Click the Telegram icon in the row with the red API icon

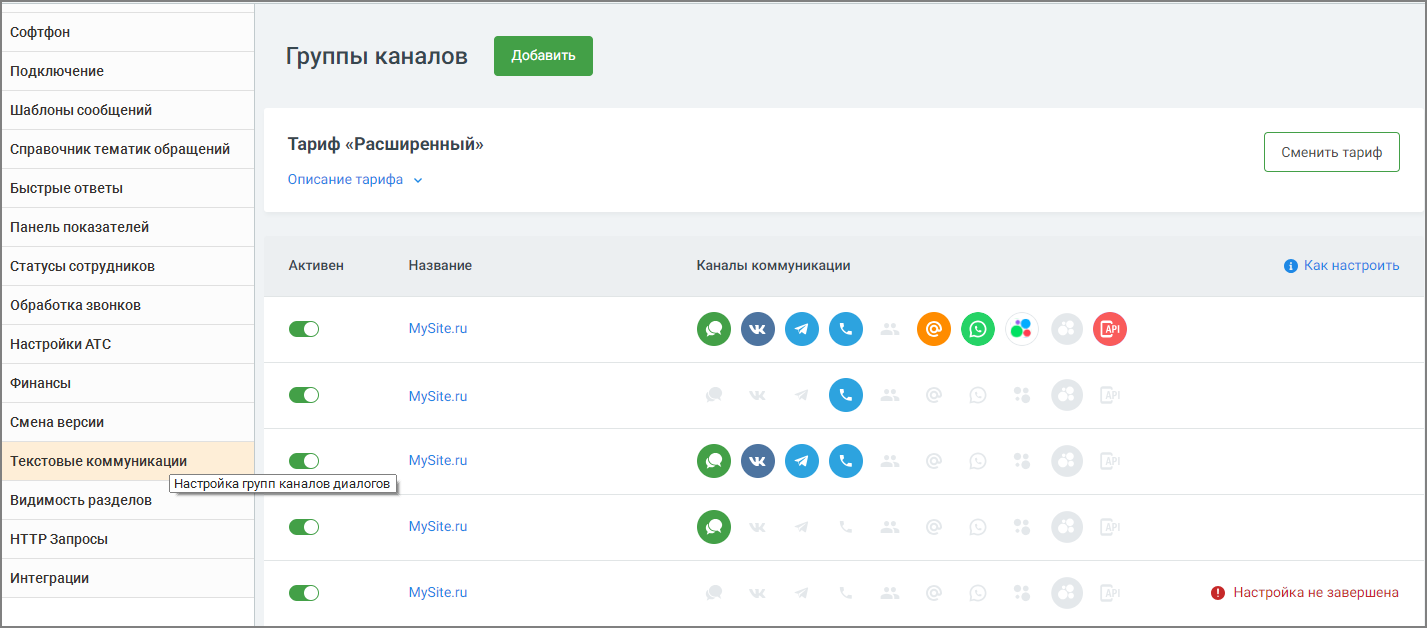click(802, 329)
